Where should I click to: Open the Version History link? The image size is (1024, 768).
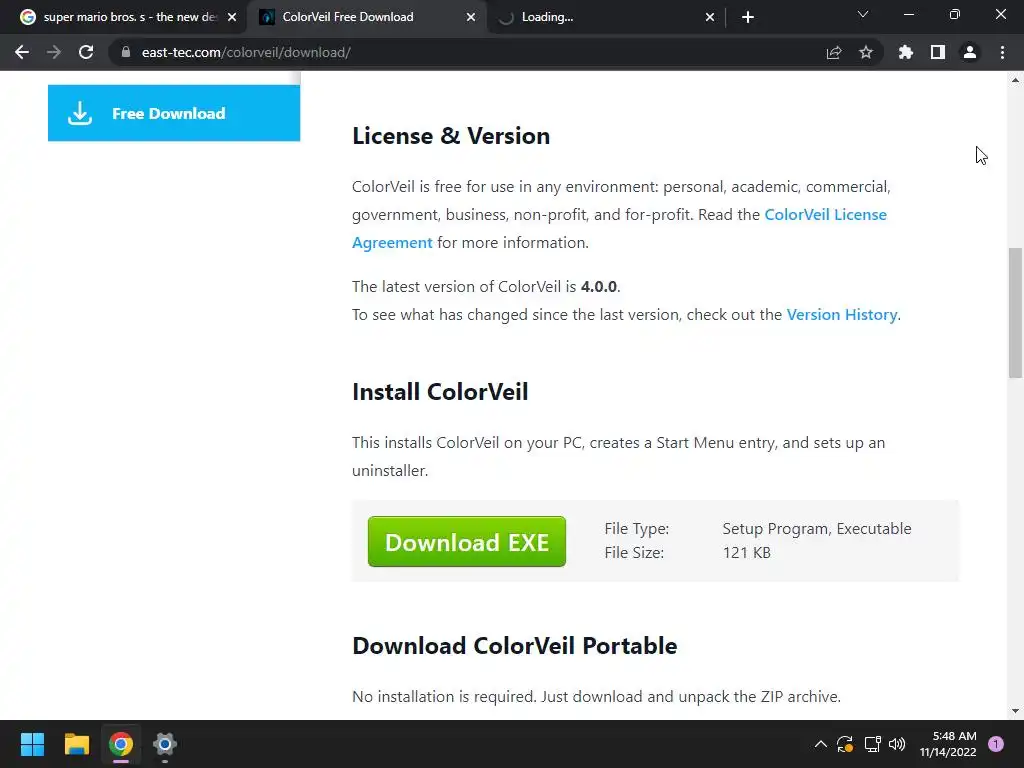tap(841, 315)
